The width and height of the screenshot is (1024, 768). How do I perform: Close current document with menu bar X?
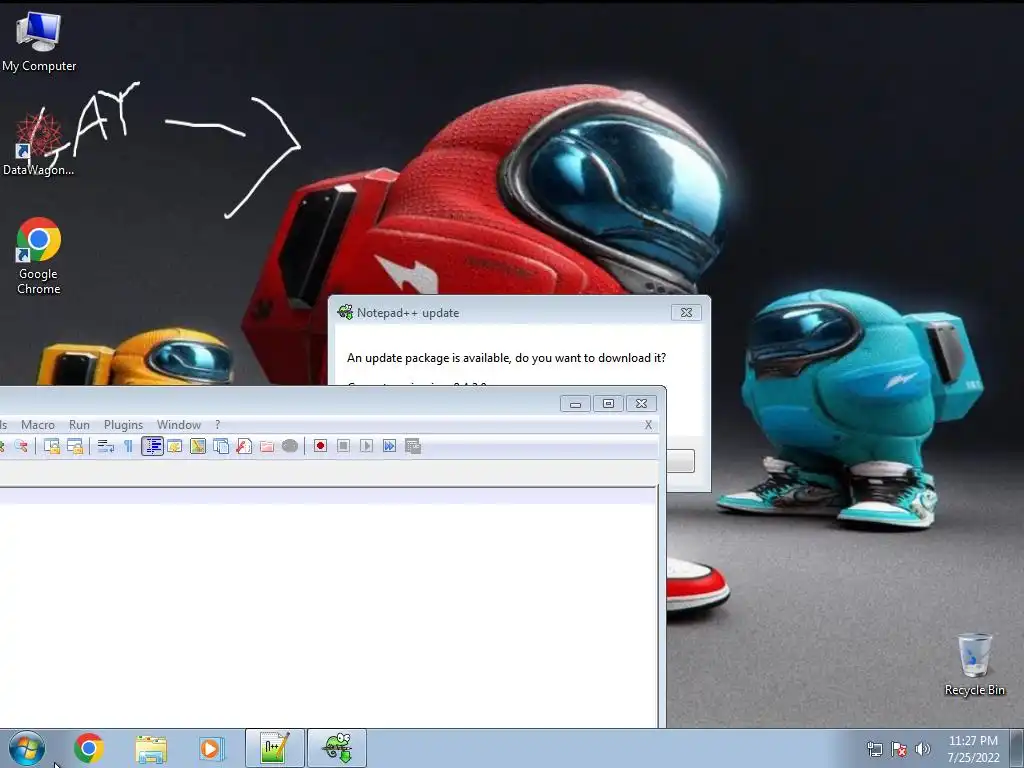tap(648, 424)
